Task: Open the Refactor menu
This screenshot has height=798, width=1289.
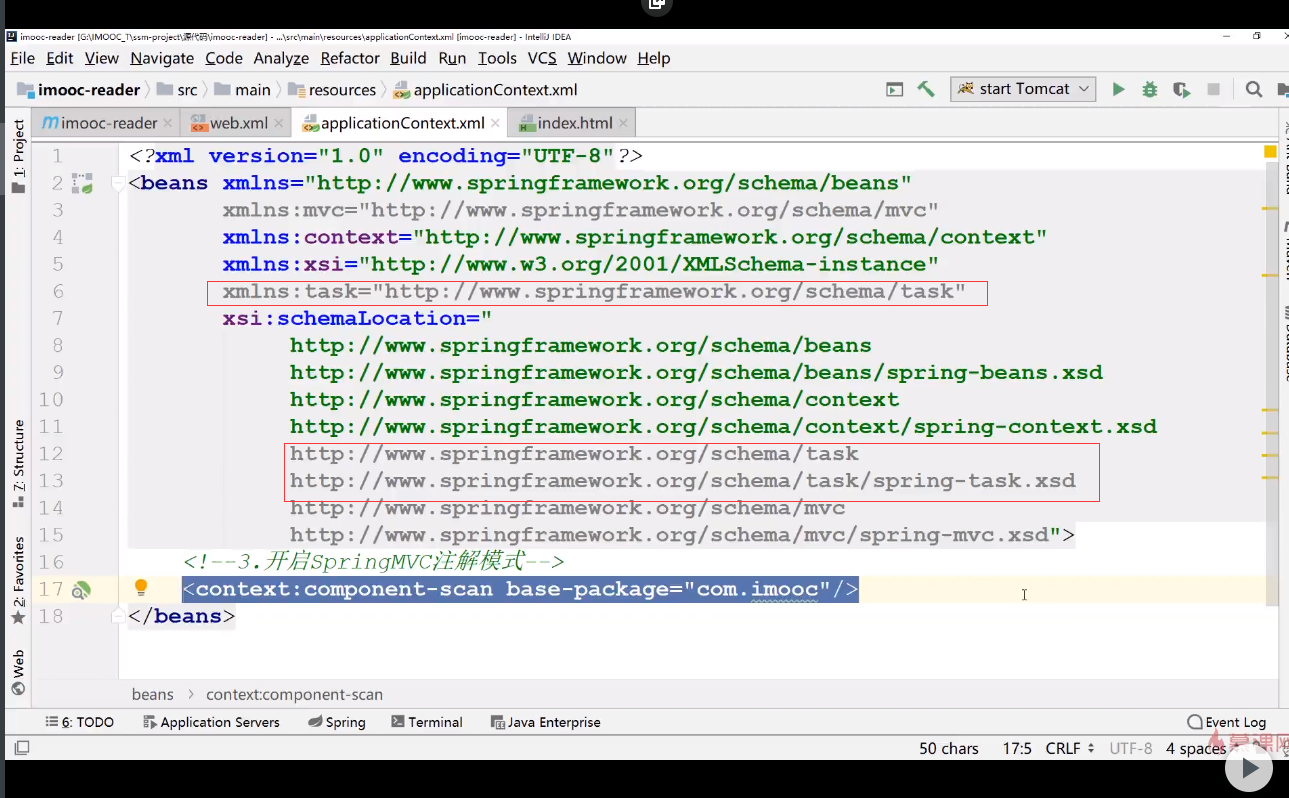Action: 350,58
